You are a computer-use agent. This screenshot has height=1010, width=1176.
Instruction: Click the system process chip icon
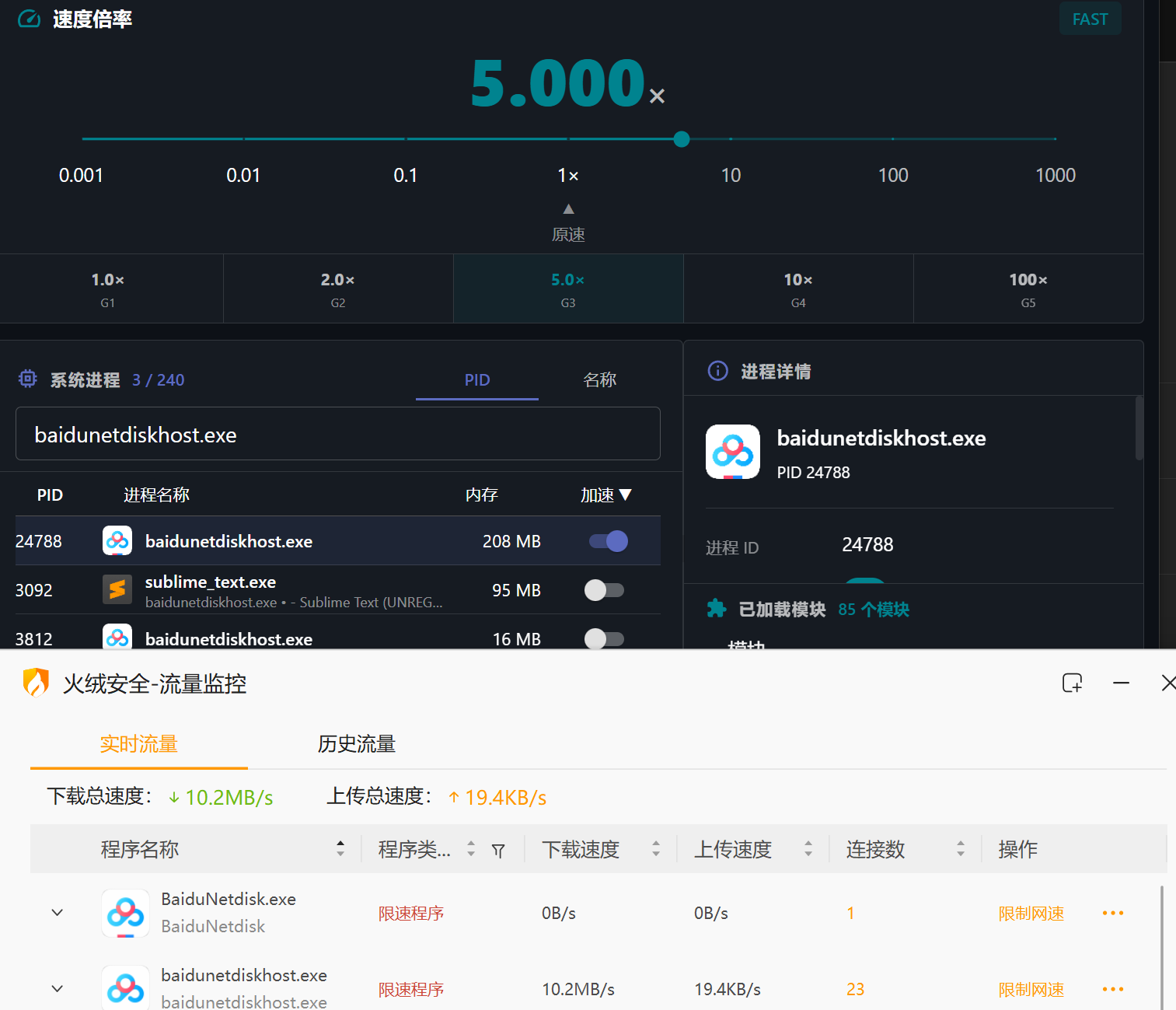pos(28,379)
